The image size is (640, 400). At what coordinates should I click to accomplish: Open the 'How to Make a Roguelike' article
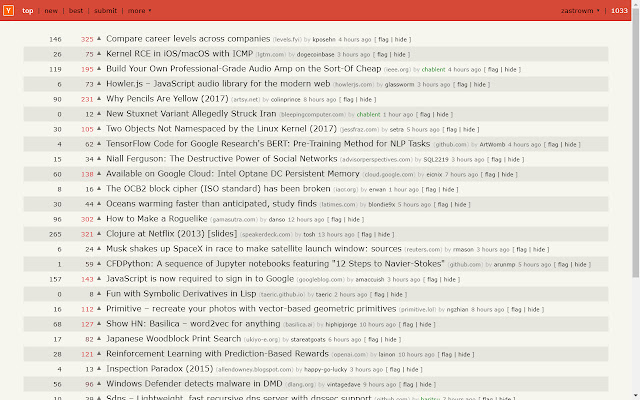(x=157, y=218)
